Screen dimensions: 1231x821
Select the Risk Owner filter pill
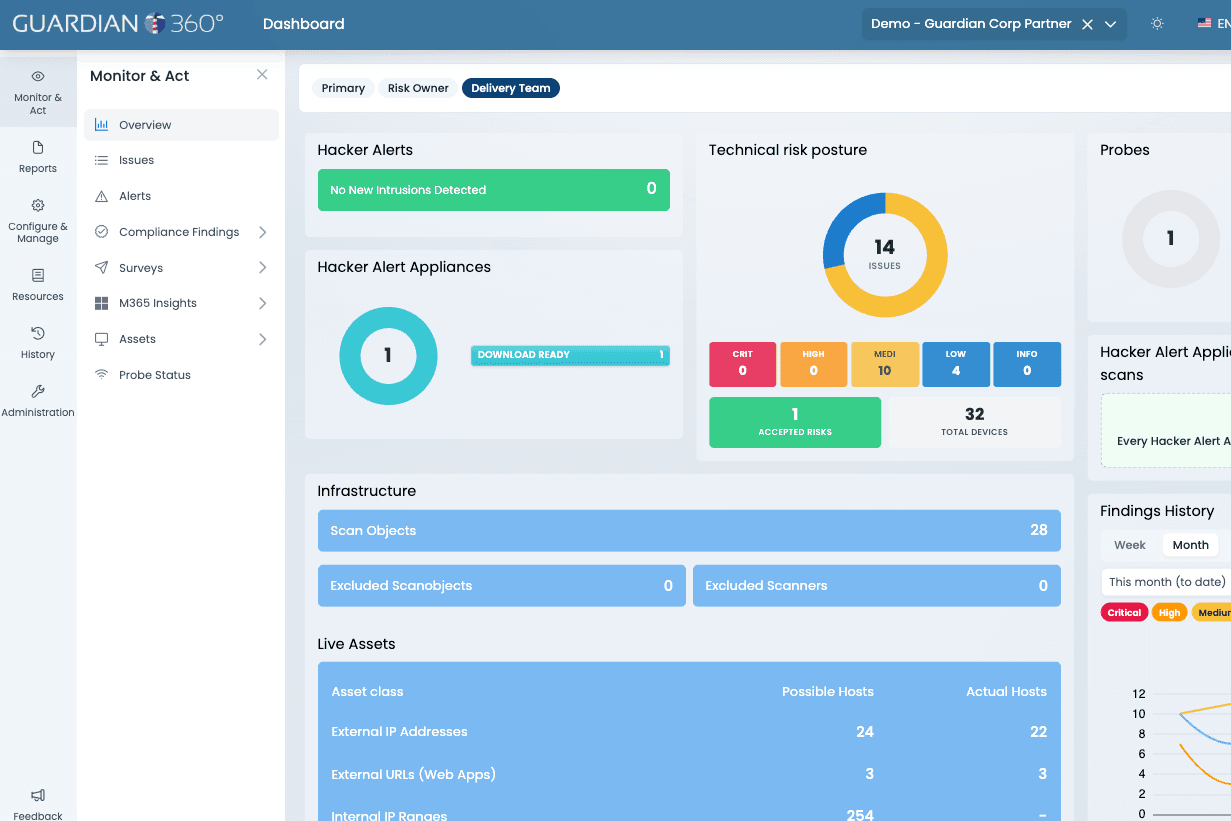point(418,88)
